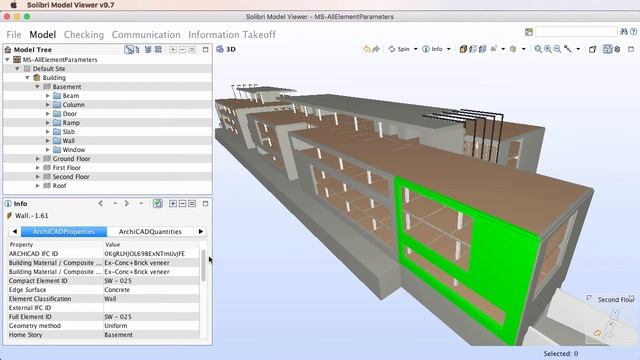Screen dimensions: 640x360
Task: Go forward in Info panel history
Action: pyautogui.click(x=127, y=203)
